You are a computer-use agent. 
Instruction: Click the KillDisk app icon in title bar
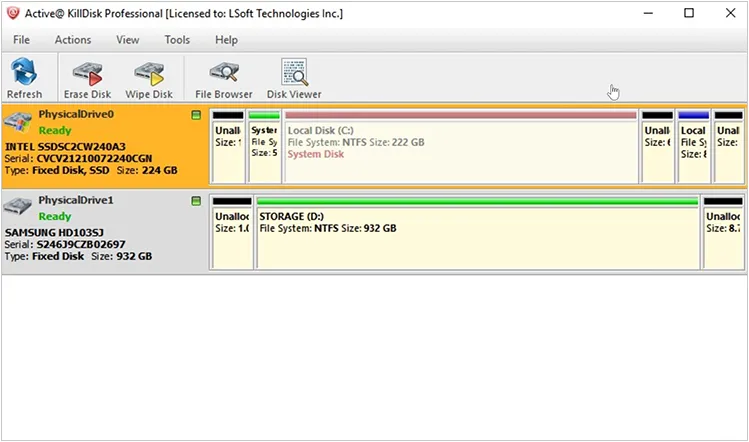(13, 13)
